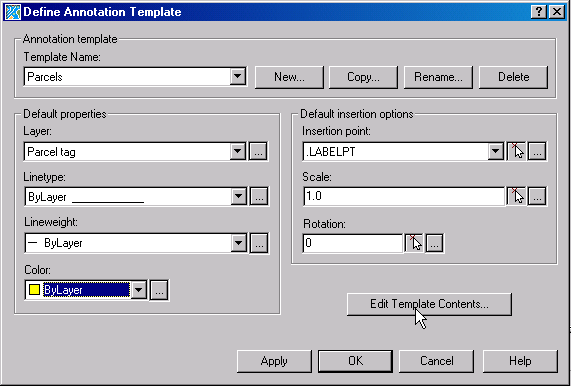The image size is (571, 386).
Task: Expand the Insertion point dropdown arrow
Action: coord(496,151)
